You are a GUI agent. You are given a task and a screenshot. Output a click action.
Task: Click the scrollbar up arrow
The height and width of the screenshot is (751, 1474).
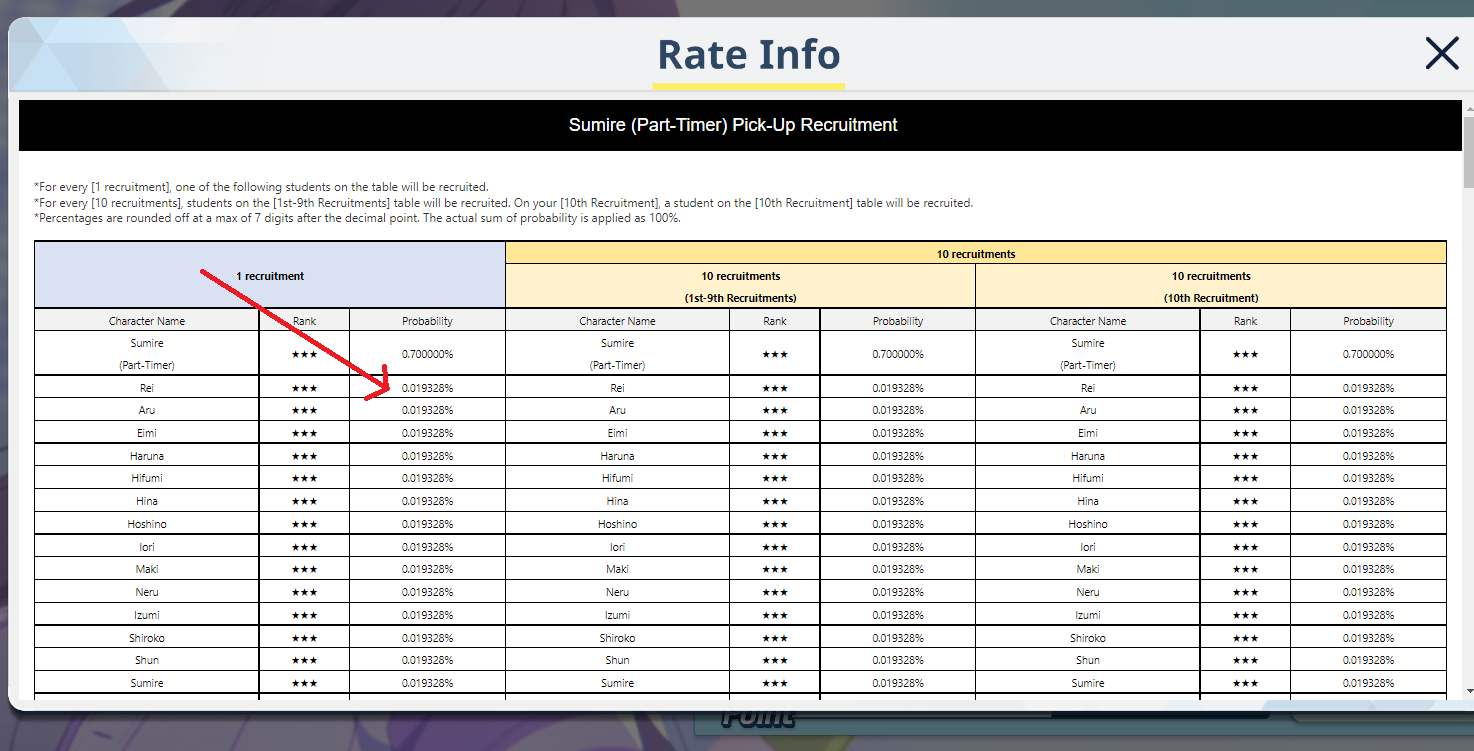(x=1468, y=107)
